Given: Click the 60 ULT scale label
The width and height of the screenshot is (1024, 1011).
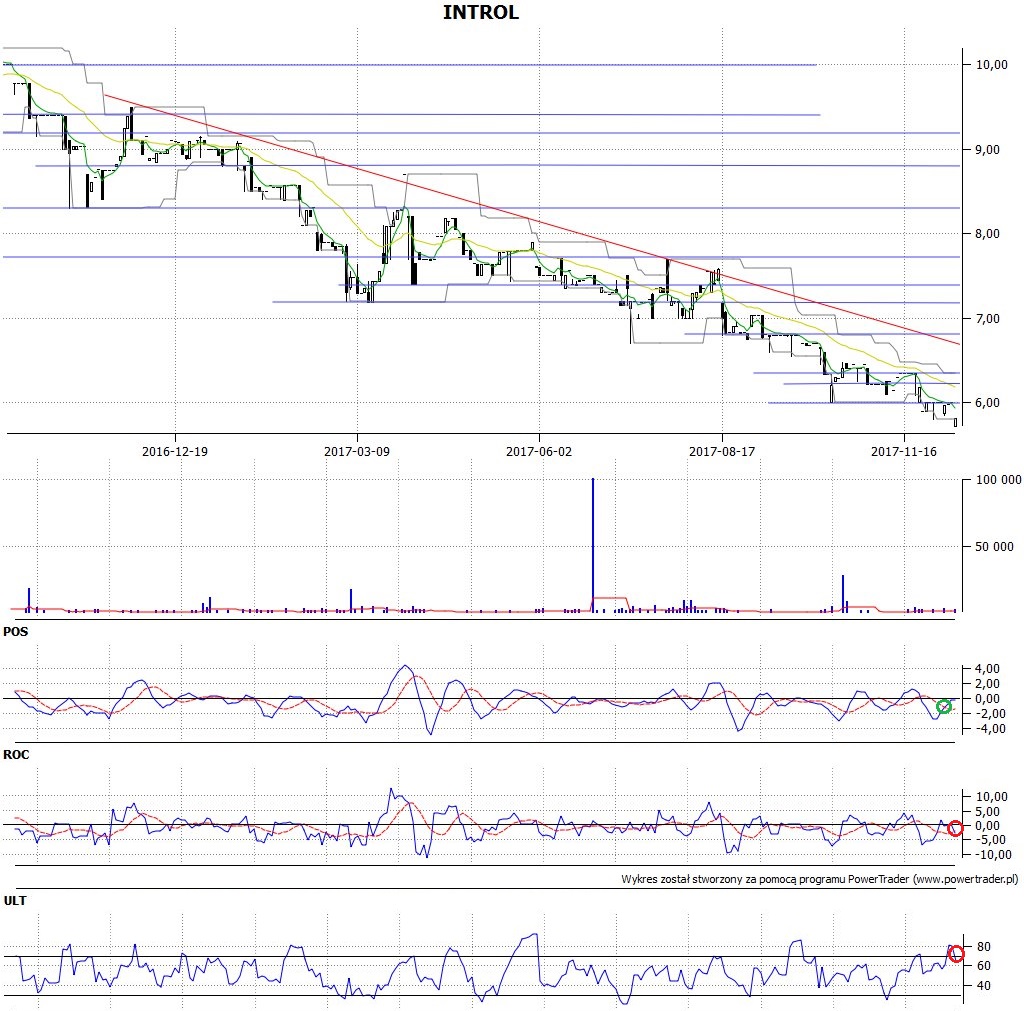Looking at the screenshot, I should click(984, 966).
